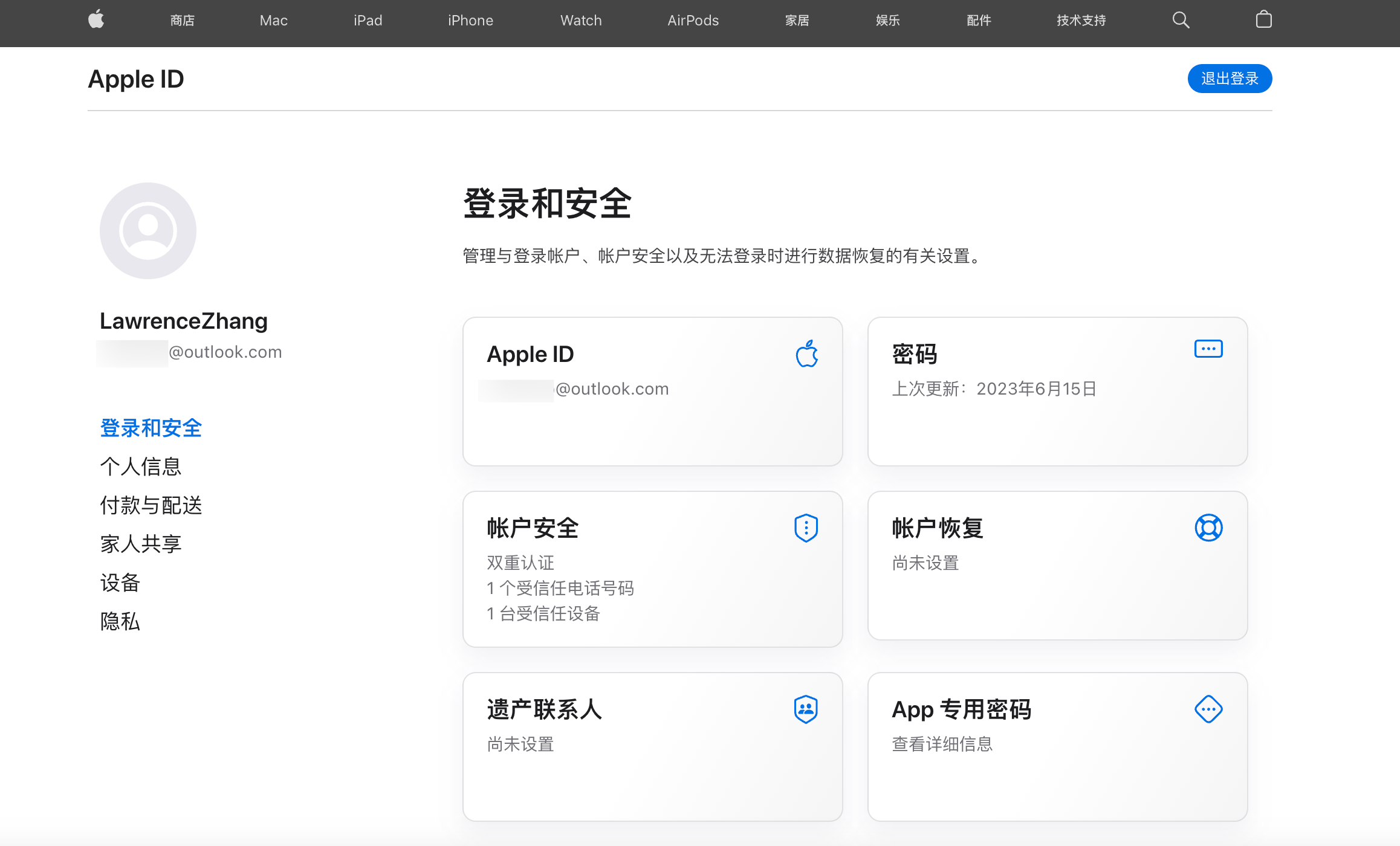This screenshot has width=1400, height=846.
Task: Open the search magnifier icon
Action: coord(1181,20)
